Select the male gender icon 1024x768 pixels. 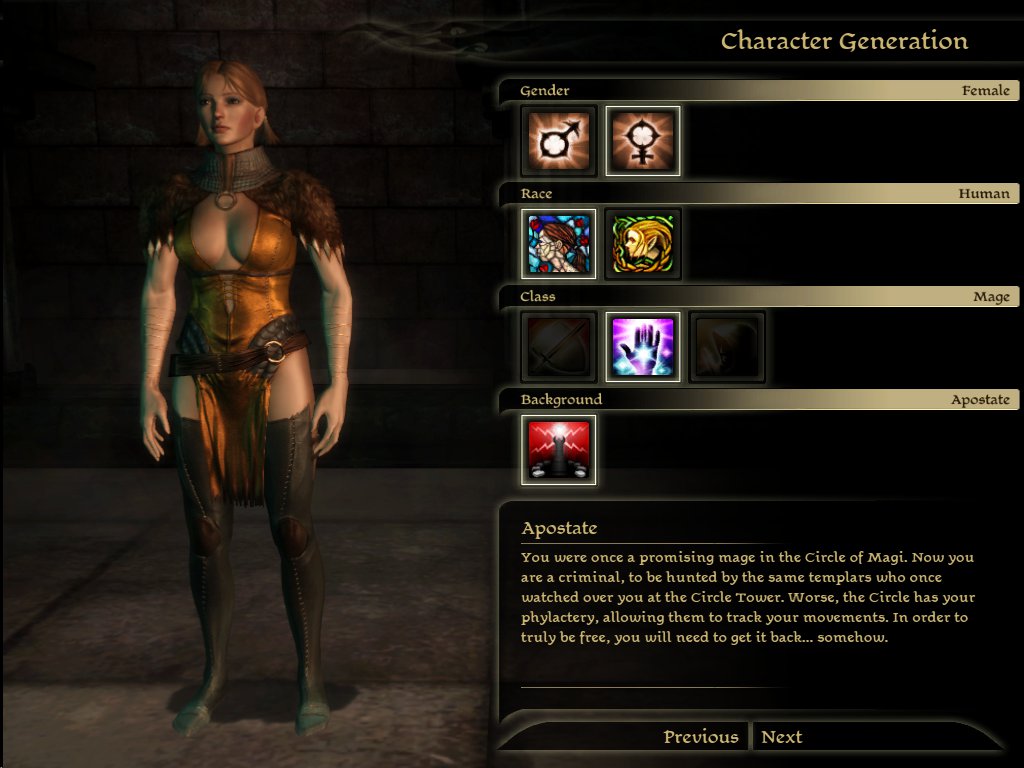click(558, 141)
